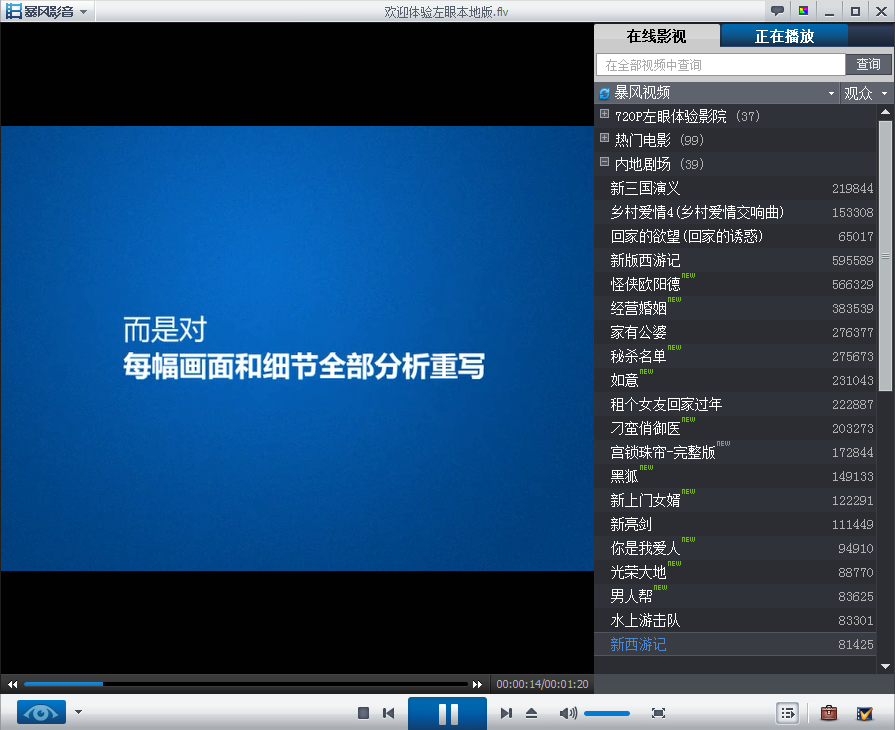Go to previous track
The width and height of the screenshot is (895, 730).
point(389,713)
